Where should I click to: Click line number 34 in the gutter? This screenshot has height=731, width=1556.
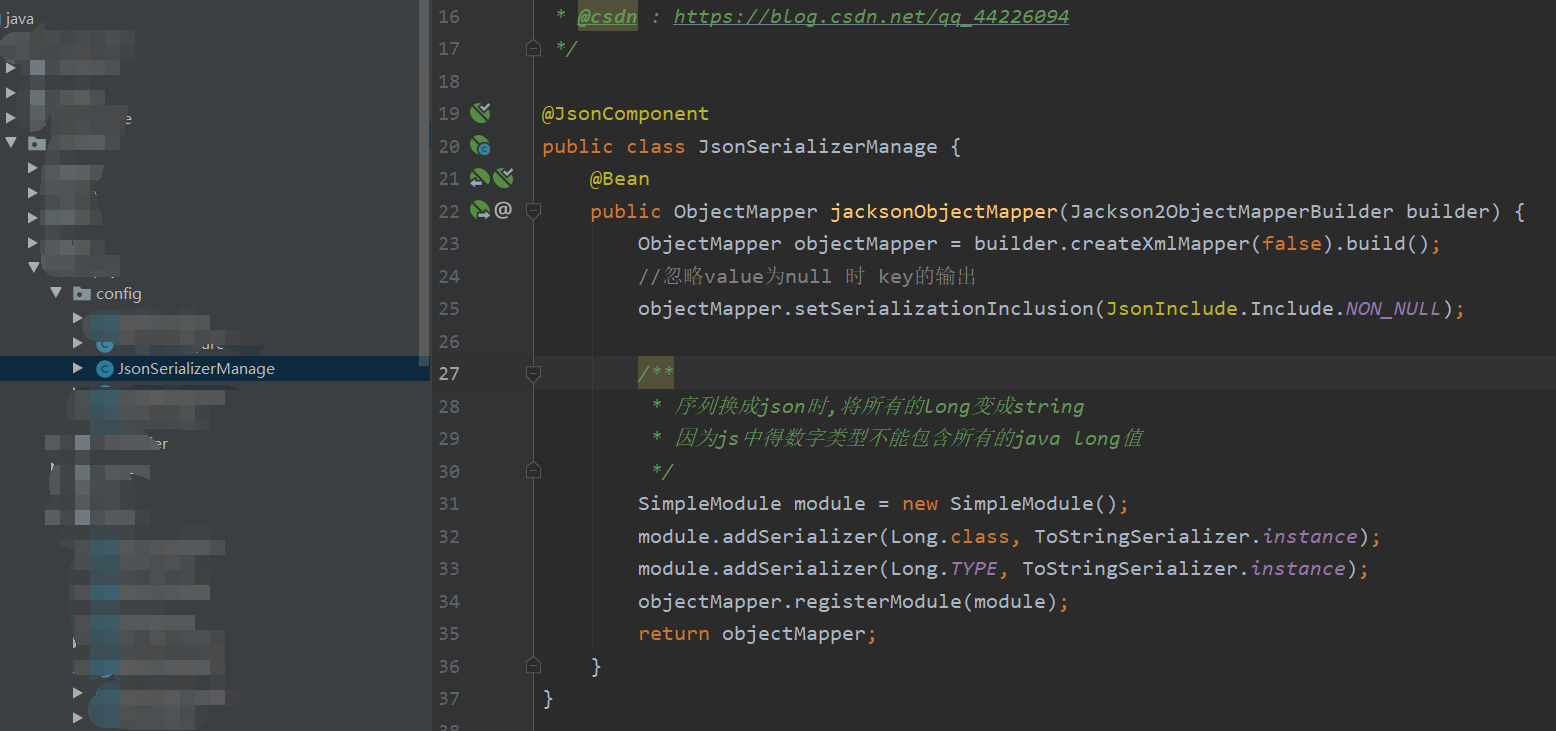(x=449, y=602)
